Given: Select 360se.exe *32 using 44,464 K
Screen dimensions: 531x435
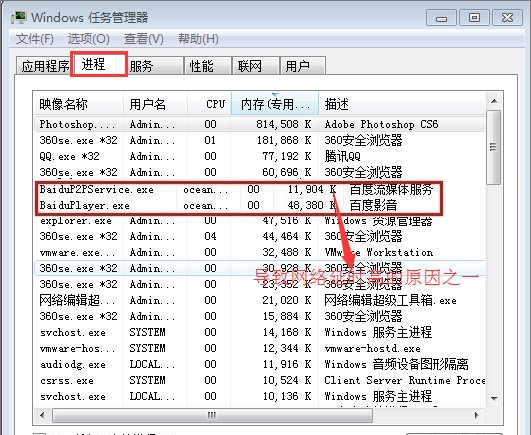Looking at the screenshot, I should pos(260,236).
